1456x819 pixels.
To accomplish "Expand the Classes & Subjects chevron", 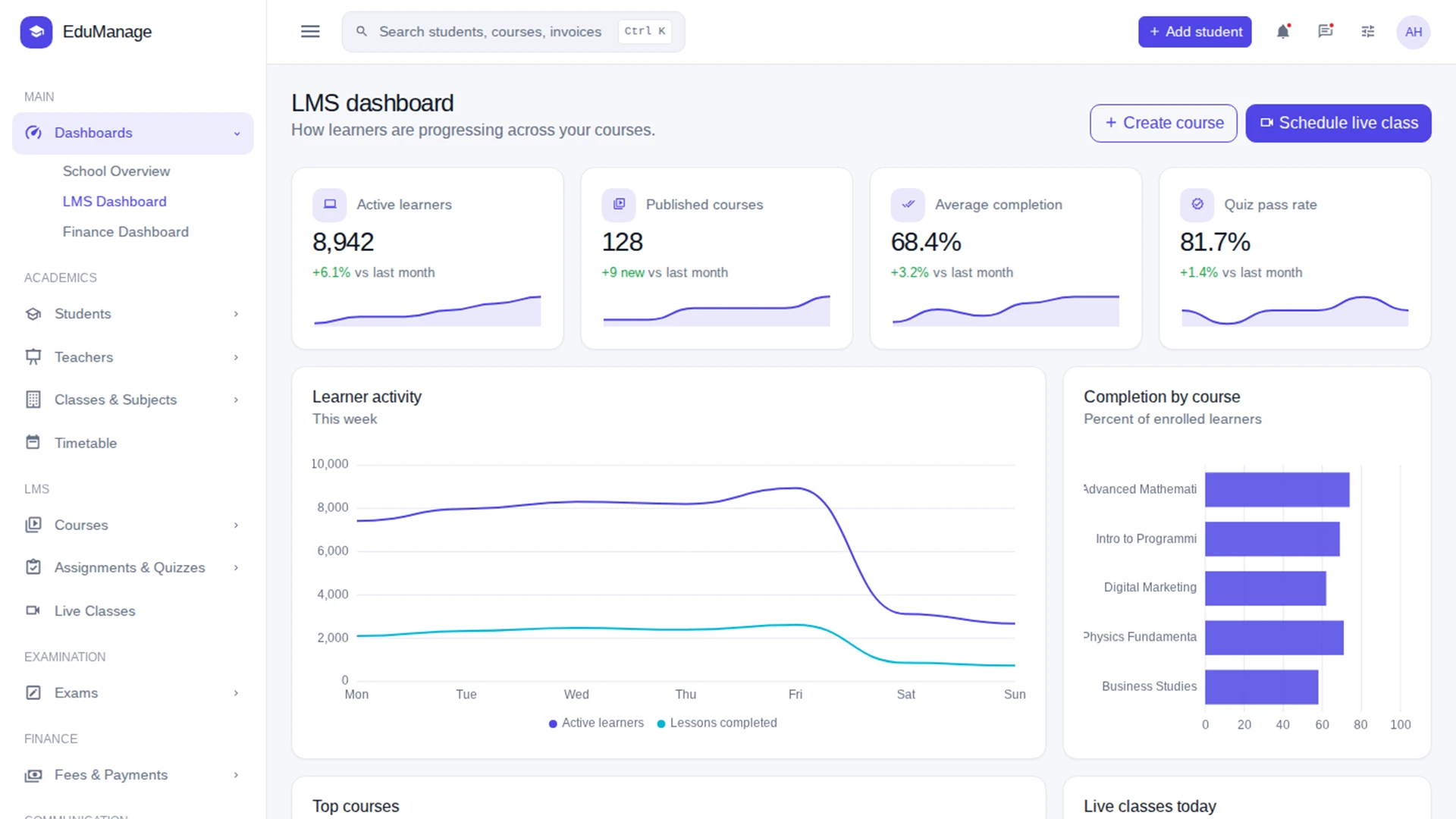I will (236, 400).
